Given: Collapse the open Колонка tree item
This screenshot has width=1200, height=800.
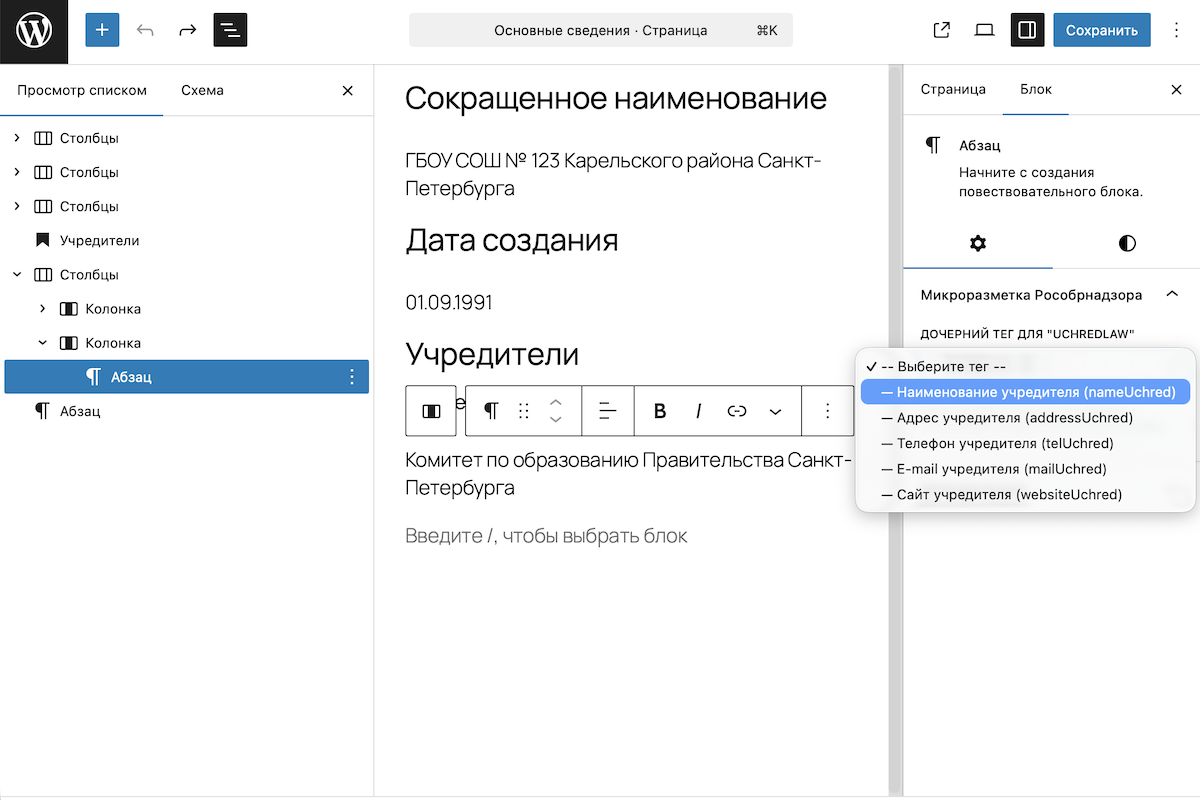Looking at the screenshot, I should (x=42, y=342).
